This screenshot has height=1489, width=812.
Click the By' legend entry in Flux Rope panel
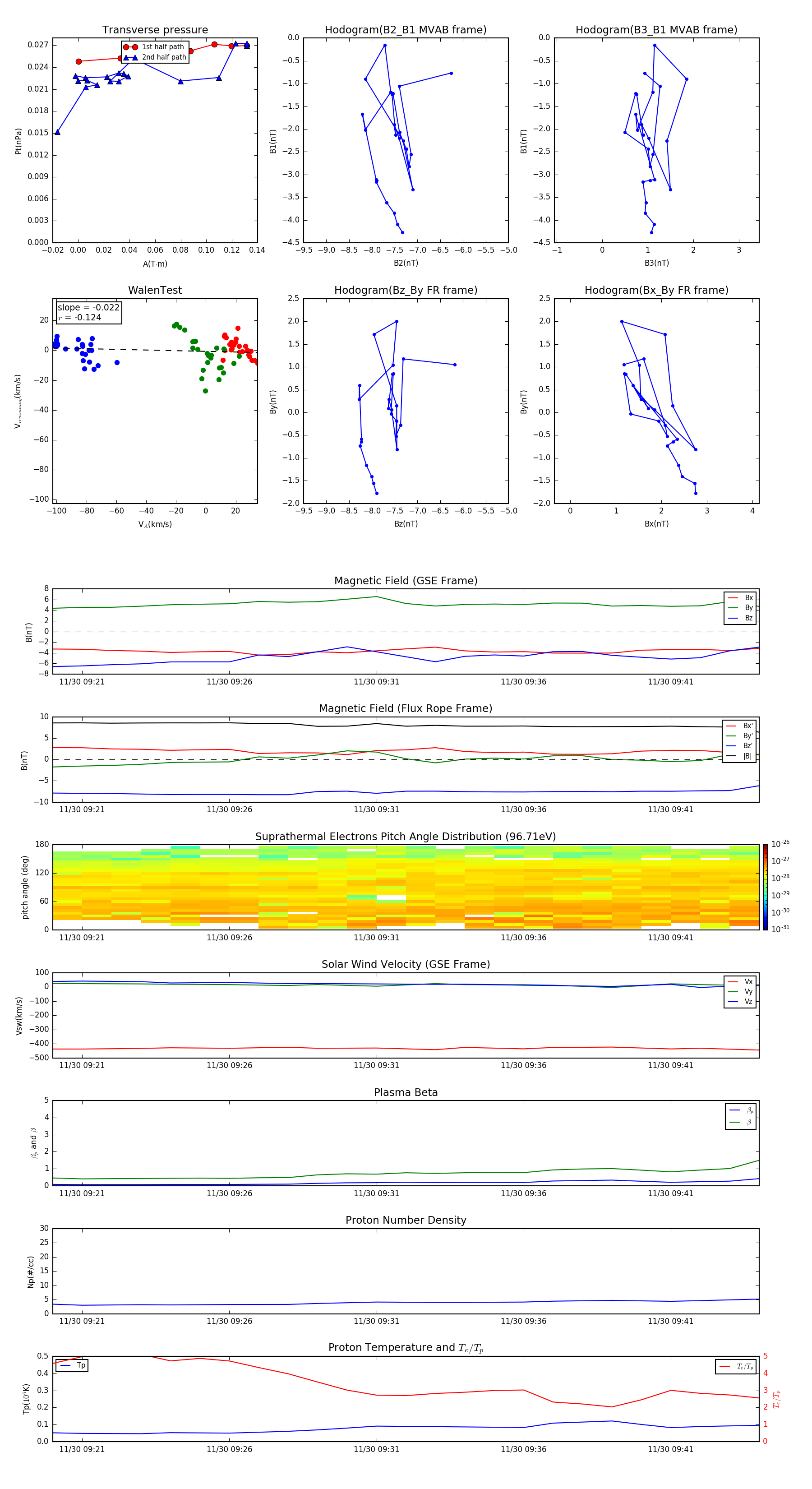coord(739,736)
